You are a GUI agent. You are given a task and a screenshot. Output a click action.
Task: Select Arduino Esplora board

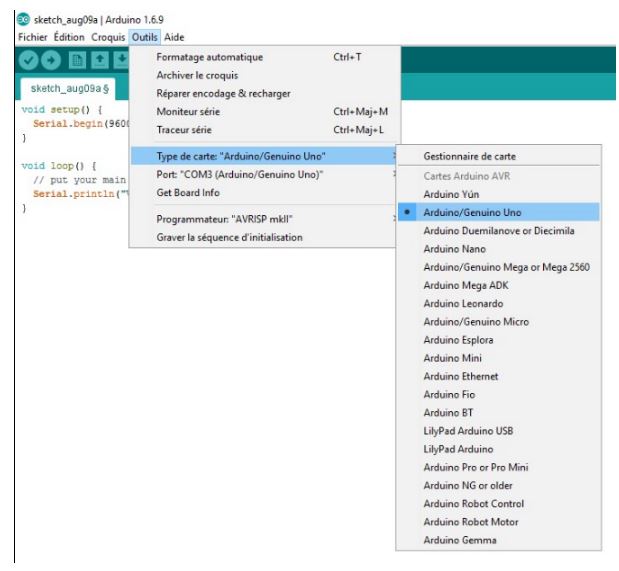coord(499,340)
